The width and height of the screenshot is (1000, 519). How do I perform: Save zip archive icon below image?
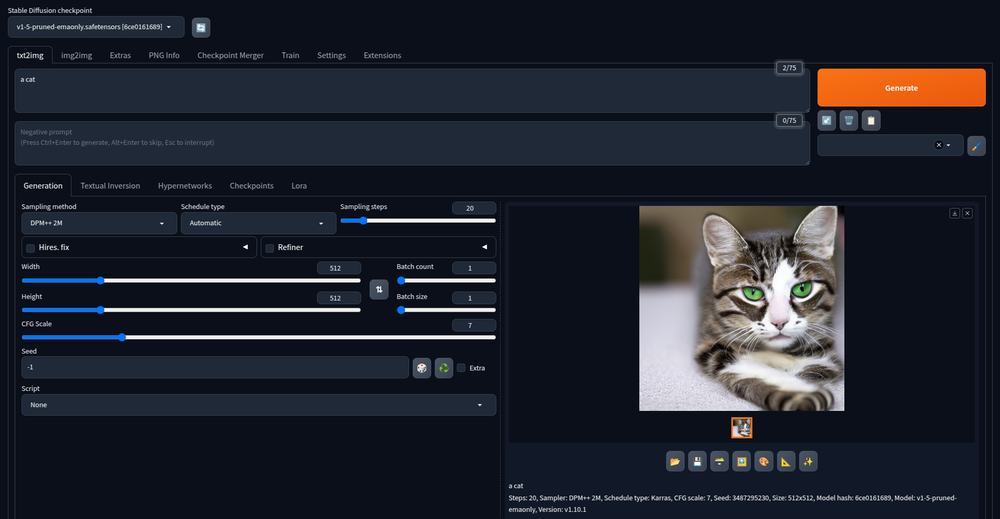coord(719,462)
